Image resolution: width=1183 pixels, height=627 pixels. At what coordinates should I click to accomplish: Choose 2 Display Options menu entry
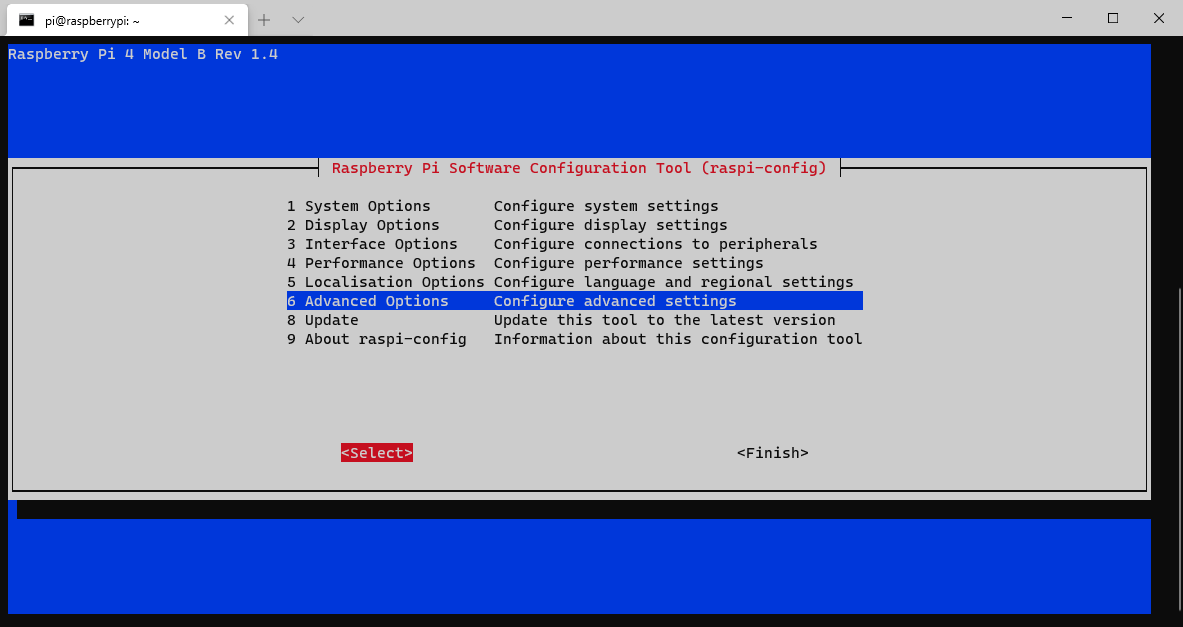pyautogui.click(x=574, y=225)
